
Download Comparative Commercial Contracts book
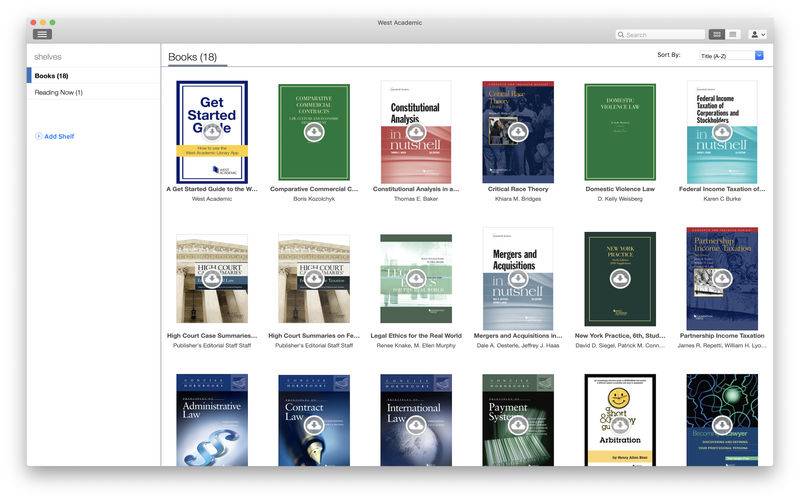pos(314,132)
